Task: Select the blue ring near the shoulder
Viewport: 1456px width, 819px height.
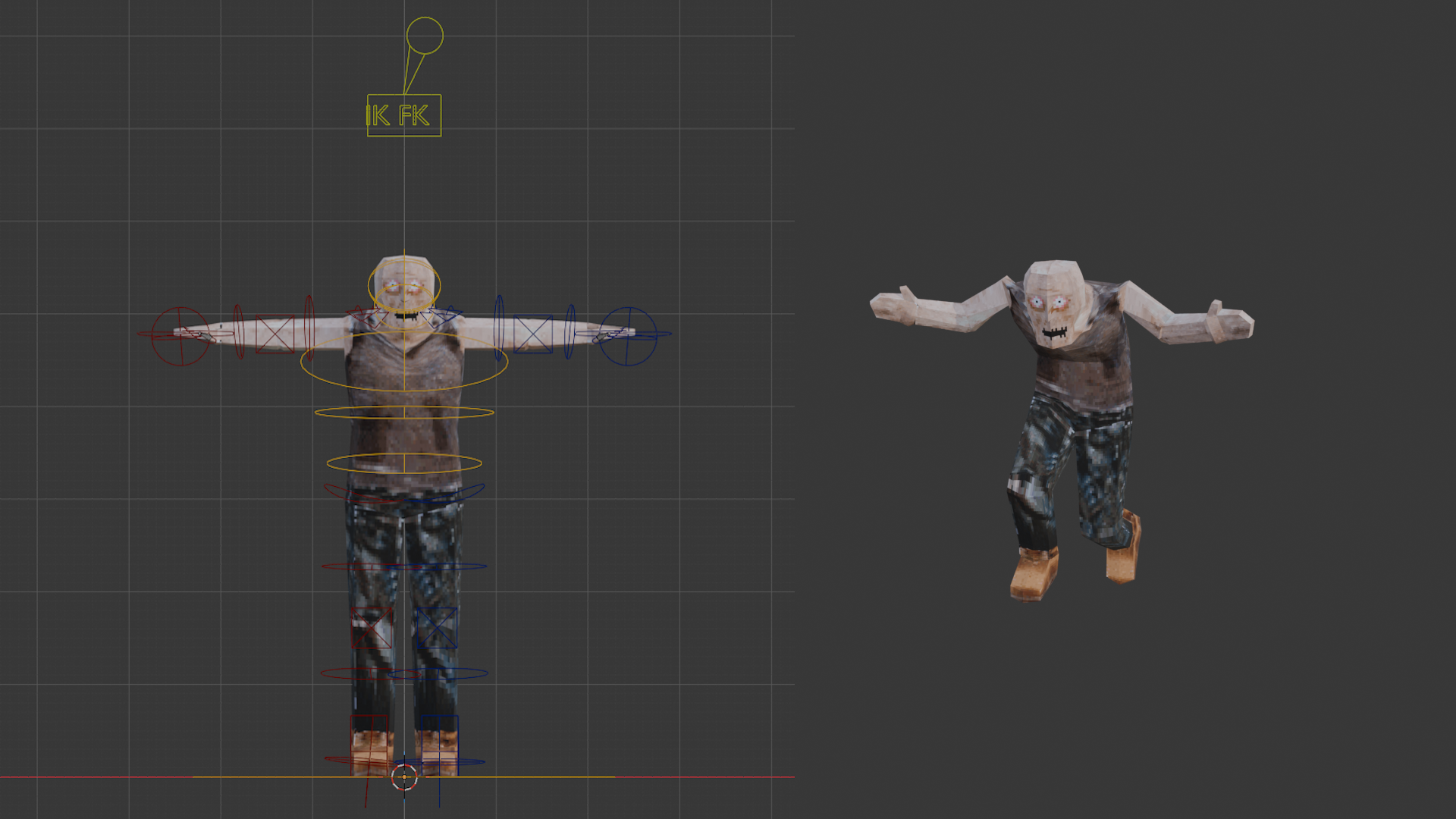Action: [499, 328]
